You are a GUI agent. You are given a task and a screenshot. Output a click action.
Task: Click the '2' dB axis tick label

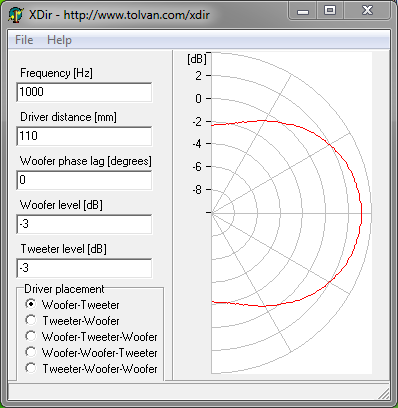coord(199,76)
